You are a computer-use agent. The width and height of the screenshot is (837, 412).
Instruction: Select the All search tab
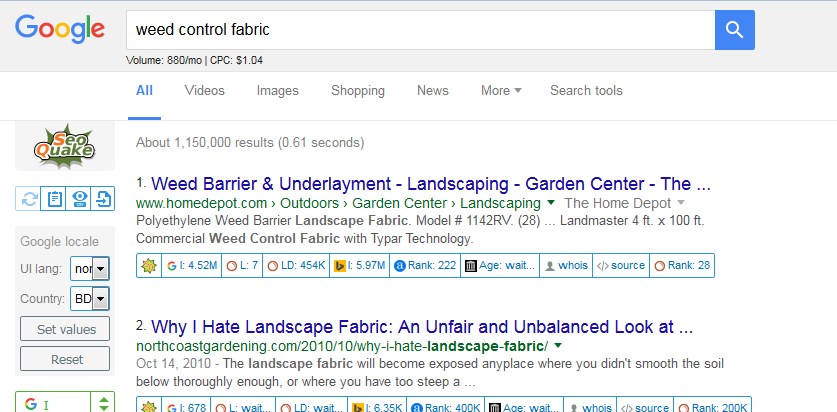pos(144,91)
